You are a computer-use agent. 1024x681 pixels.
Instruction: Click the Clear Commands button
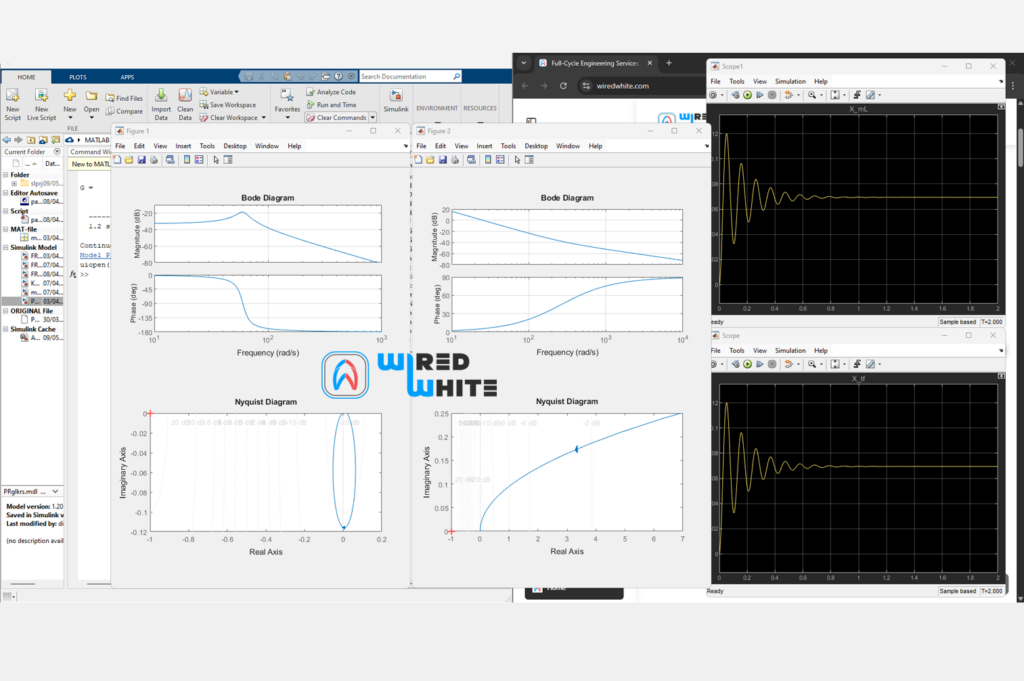336,118
